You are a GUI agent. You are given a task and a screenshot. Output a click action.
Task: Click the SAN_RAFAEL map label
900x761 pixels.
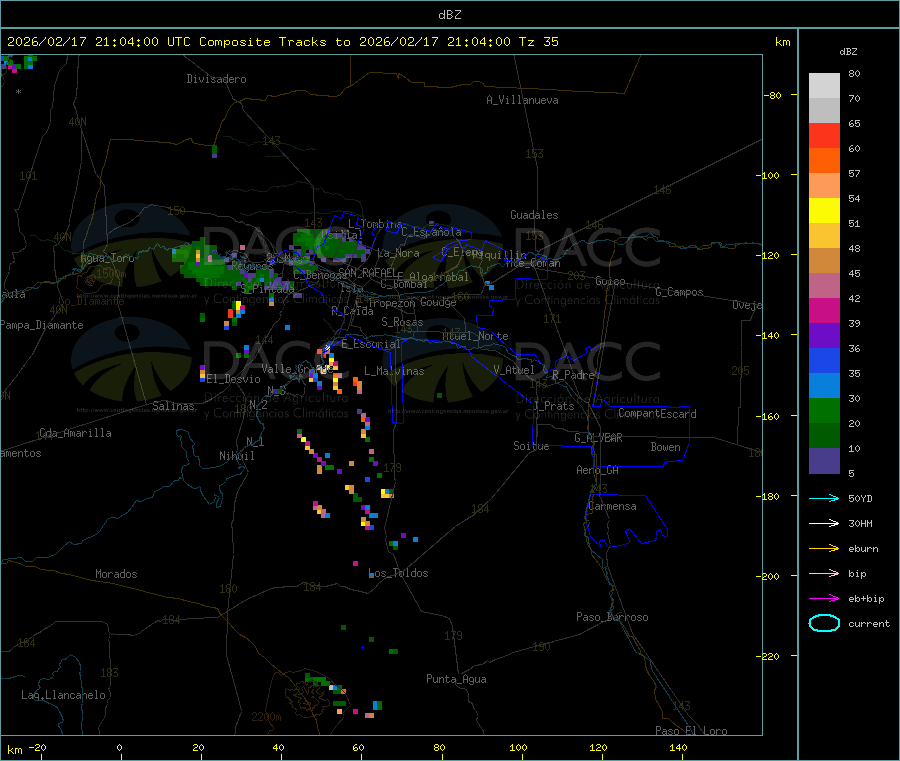[x=367, y=272]
